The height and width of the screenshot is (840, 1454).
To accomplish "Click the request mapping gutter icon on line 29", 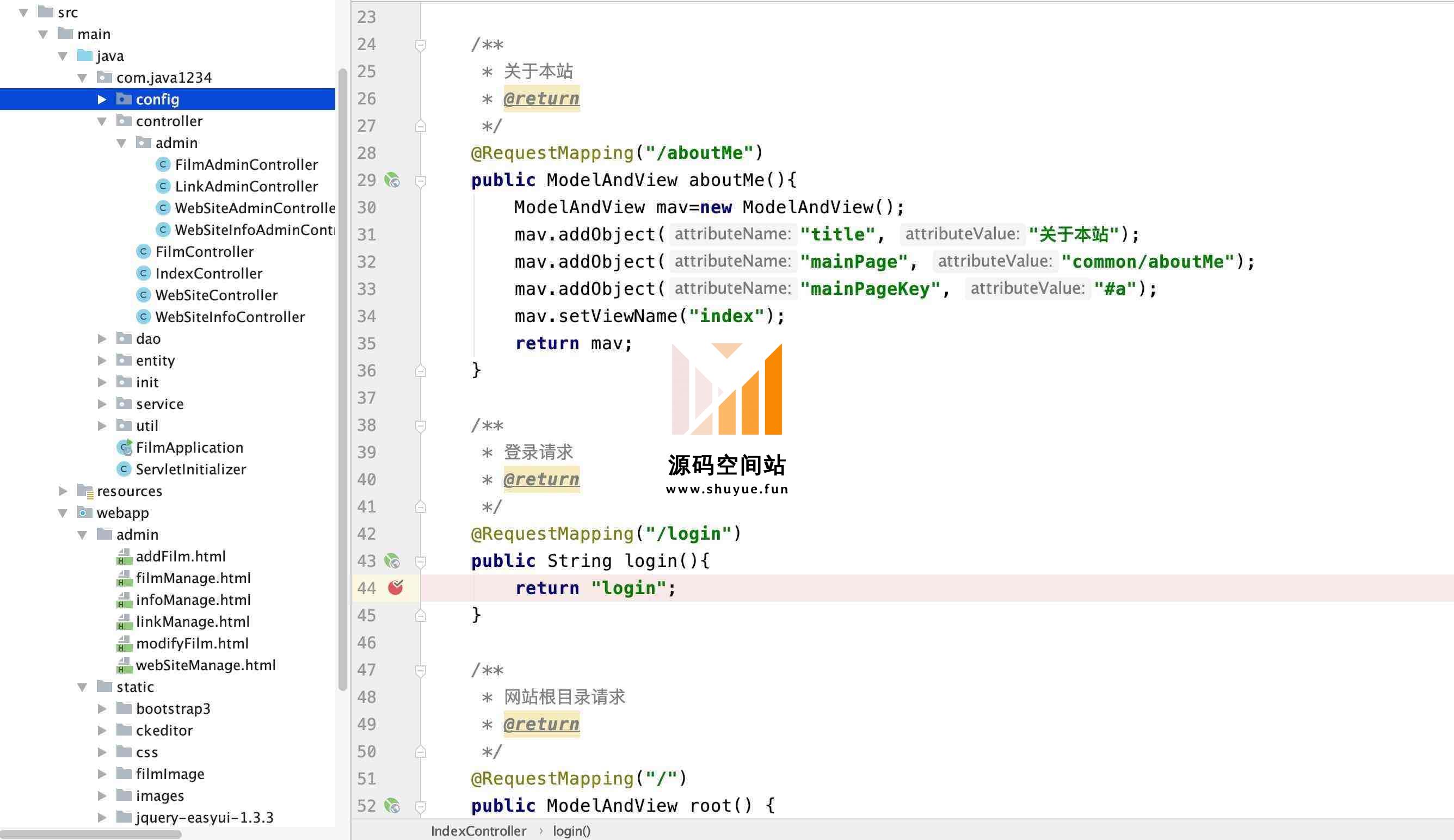I will 392,180.
